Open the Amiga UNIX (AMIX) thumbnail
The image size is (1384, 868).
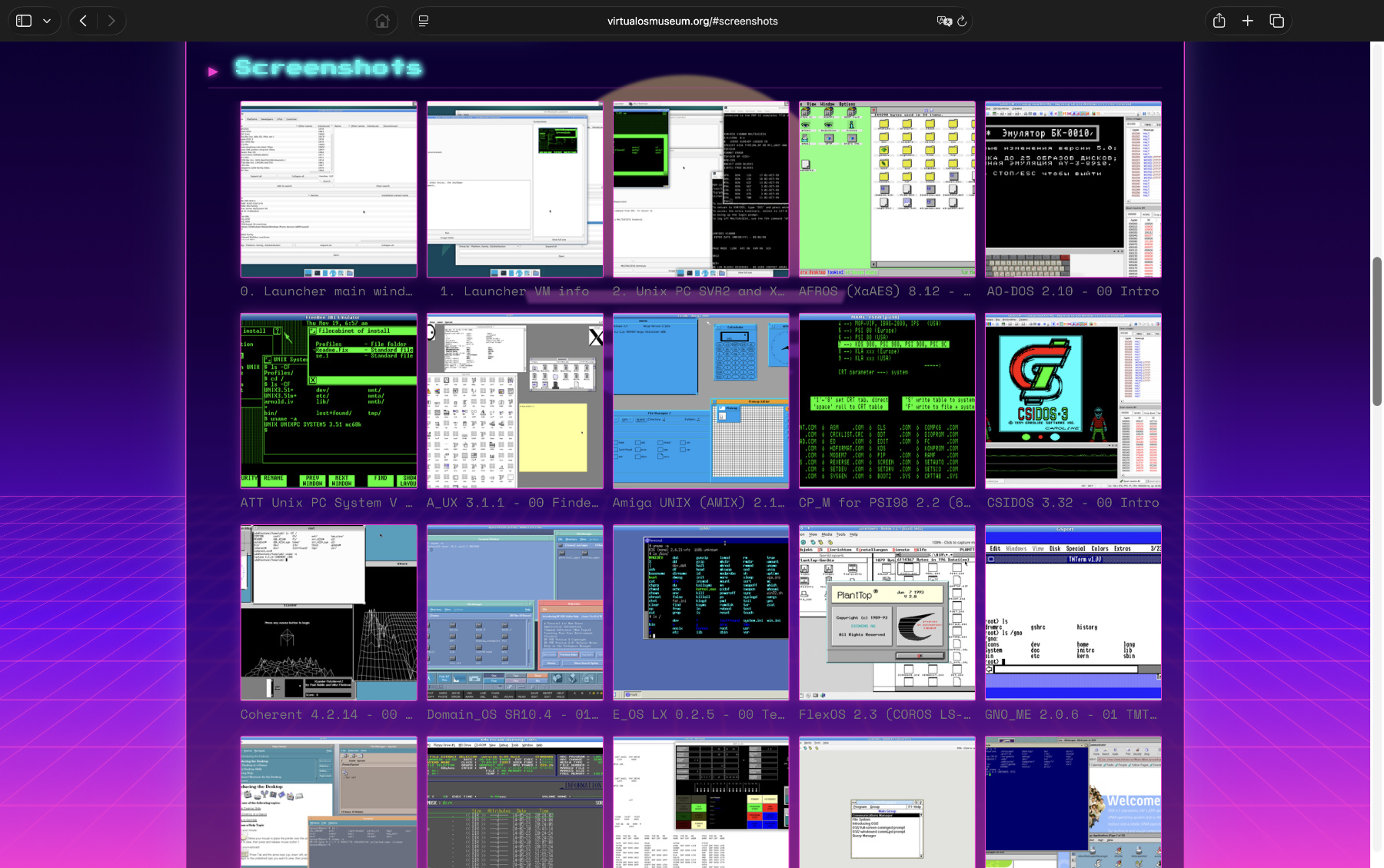click(x=701, y=401)
